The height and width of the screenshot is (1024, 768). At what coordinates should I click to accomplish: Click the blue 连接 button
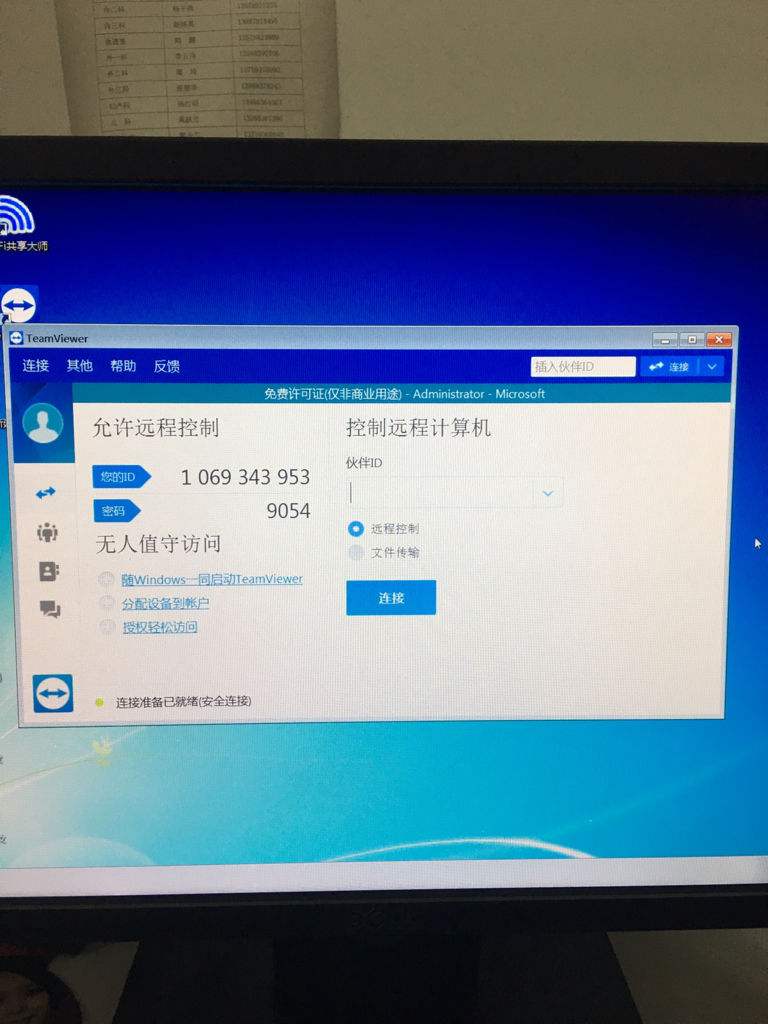(x=391, y=598)
